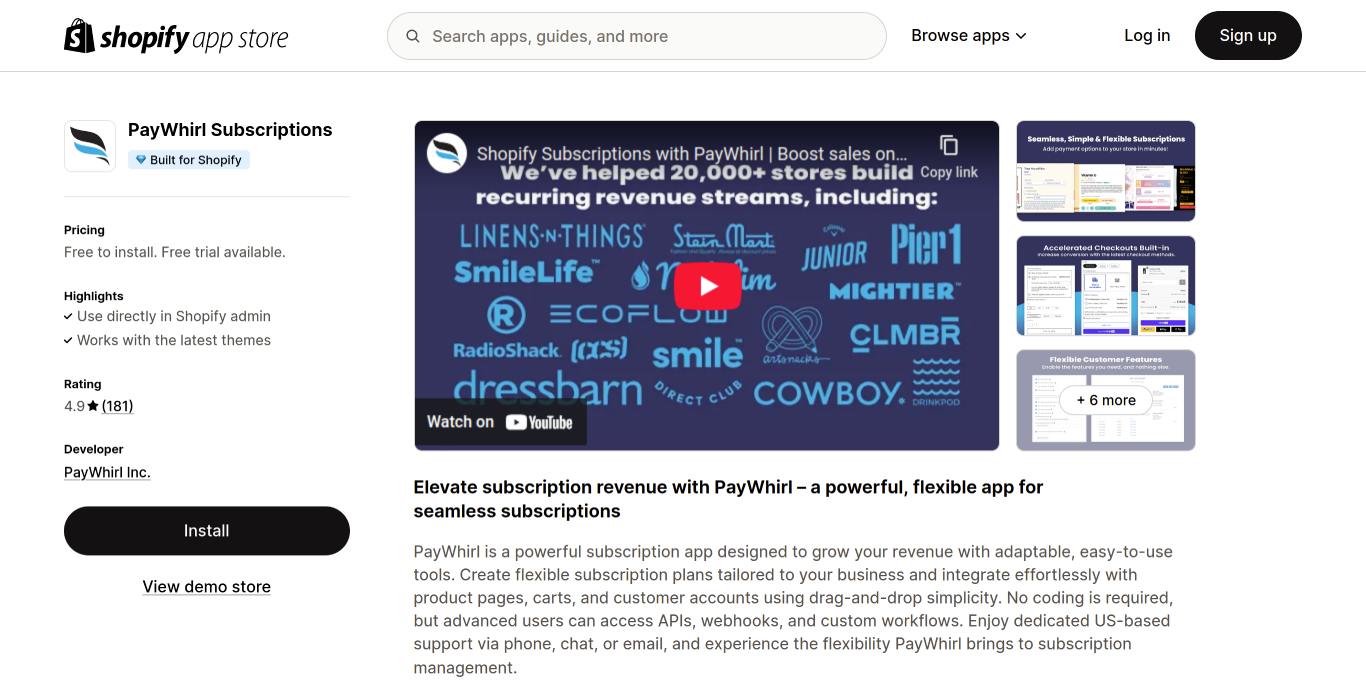
Task: Focus the search apps input field
Action: [x=637, y=36]
